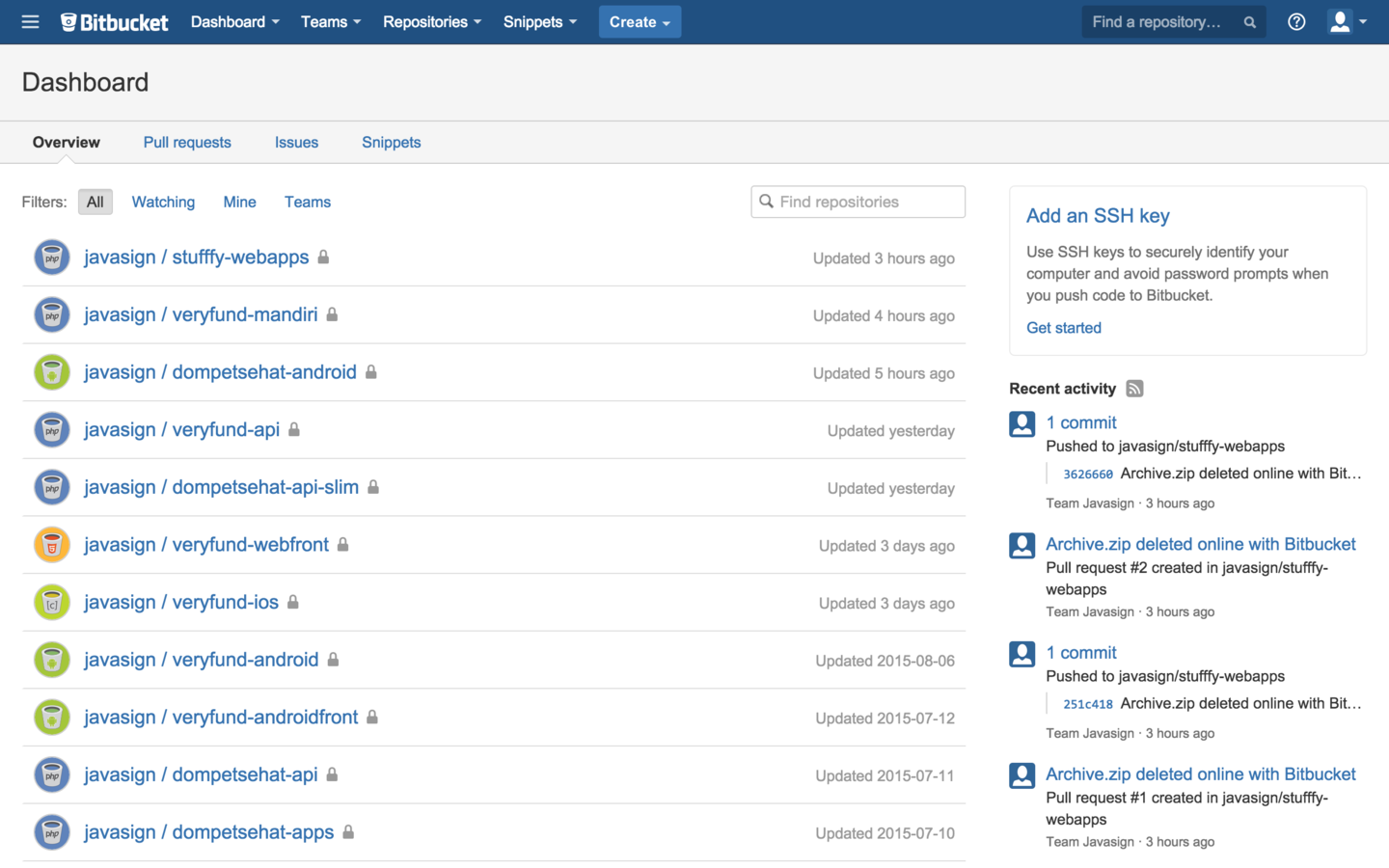The height and width of the screenshot is (868, 1389).
Task: Open the javasign / veryfund-android repository link
Action: [x=202, y=660]
